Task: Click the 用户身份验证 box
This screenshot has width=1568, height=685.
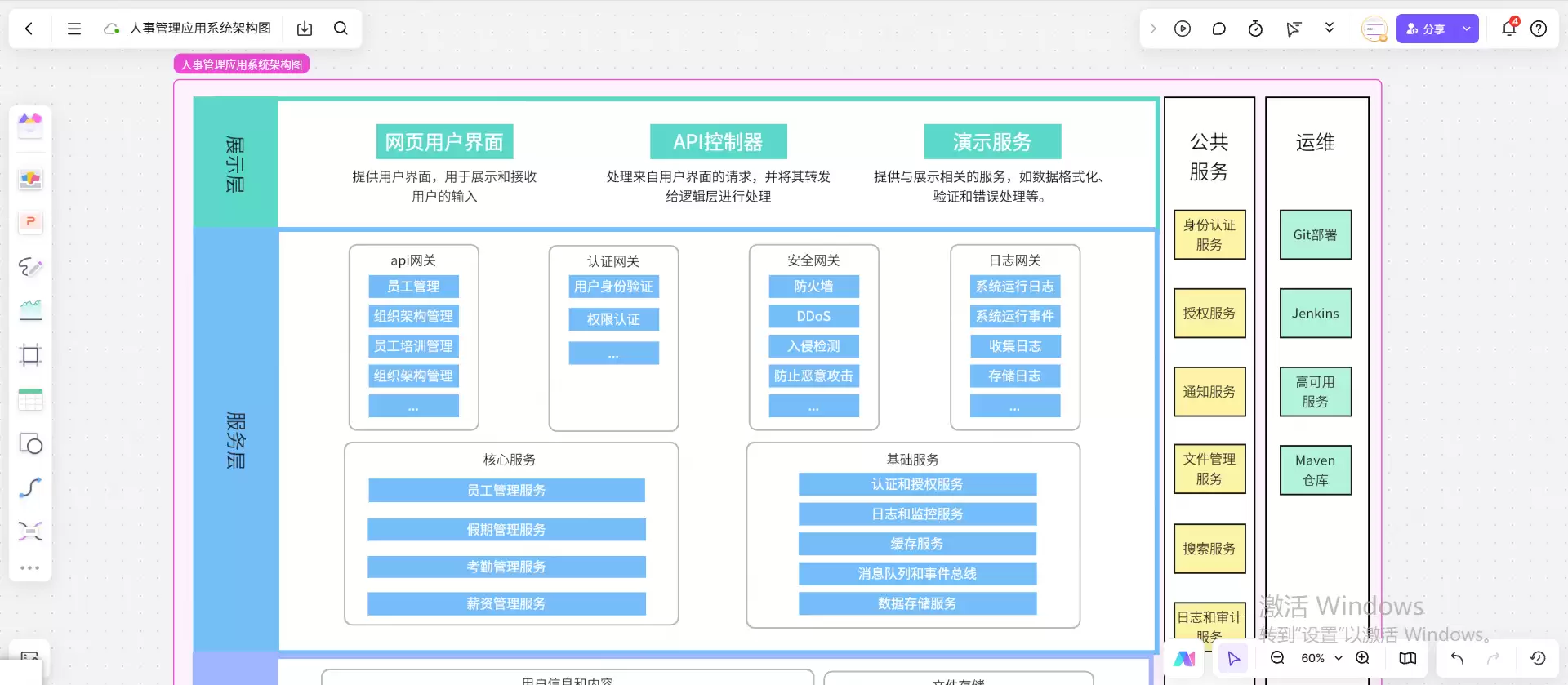Action: pos(613,287)
